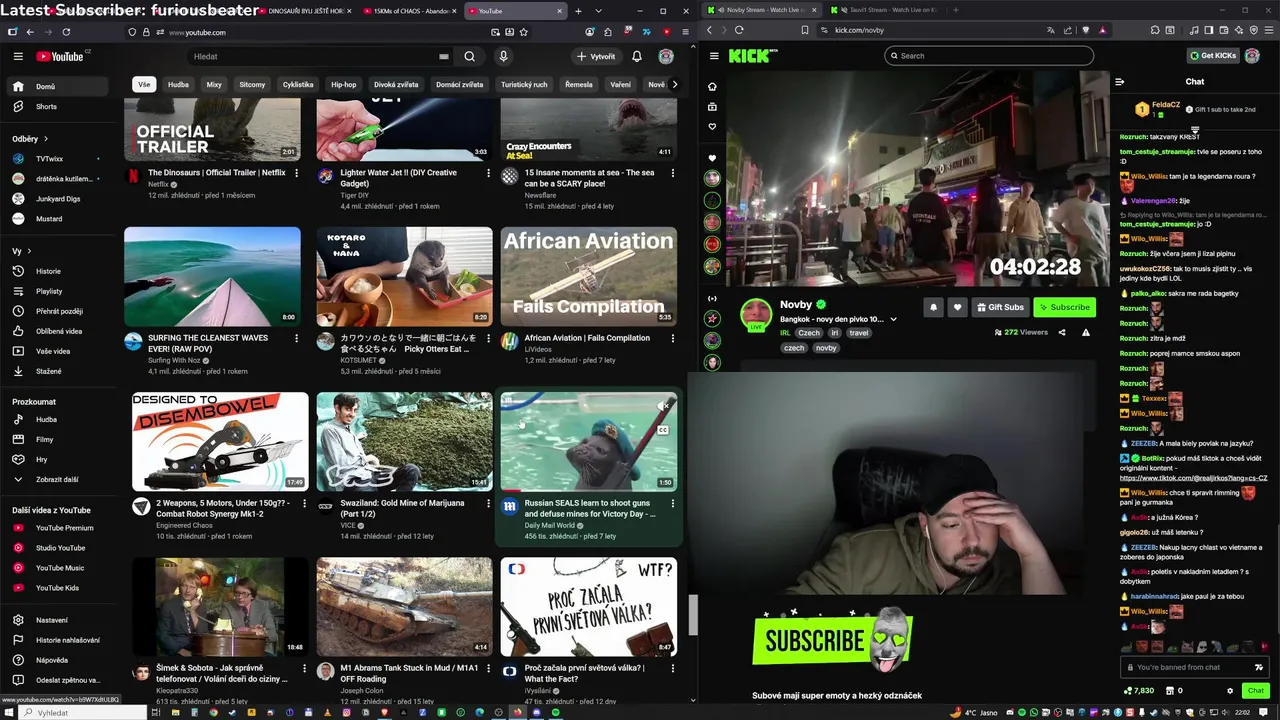Open Kick sidebar heart following icon
Image resolution: width=1280 pixels, height=720 pixels.
click(x=712, y=126)
